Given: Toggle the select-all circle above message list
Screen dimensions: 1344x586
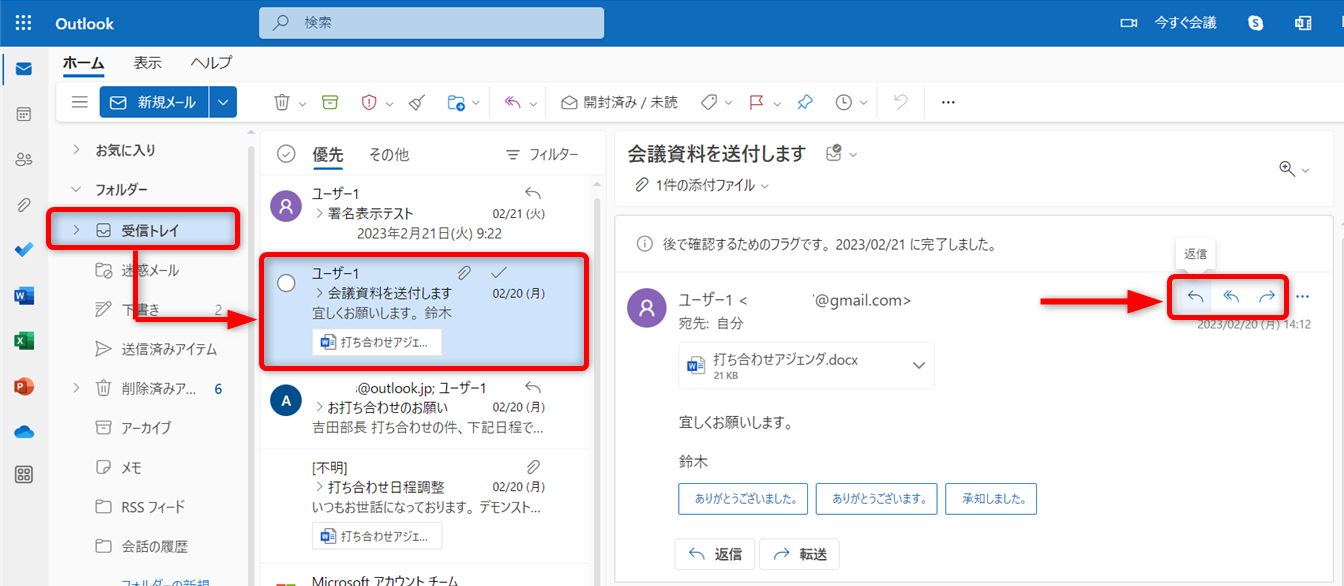Looking at the screenshot, I should pyautogui.click(x=286, y=154).
